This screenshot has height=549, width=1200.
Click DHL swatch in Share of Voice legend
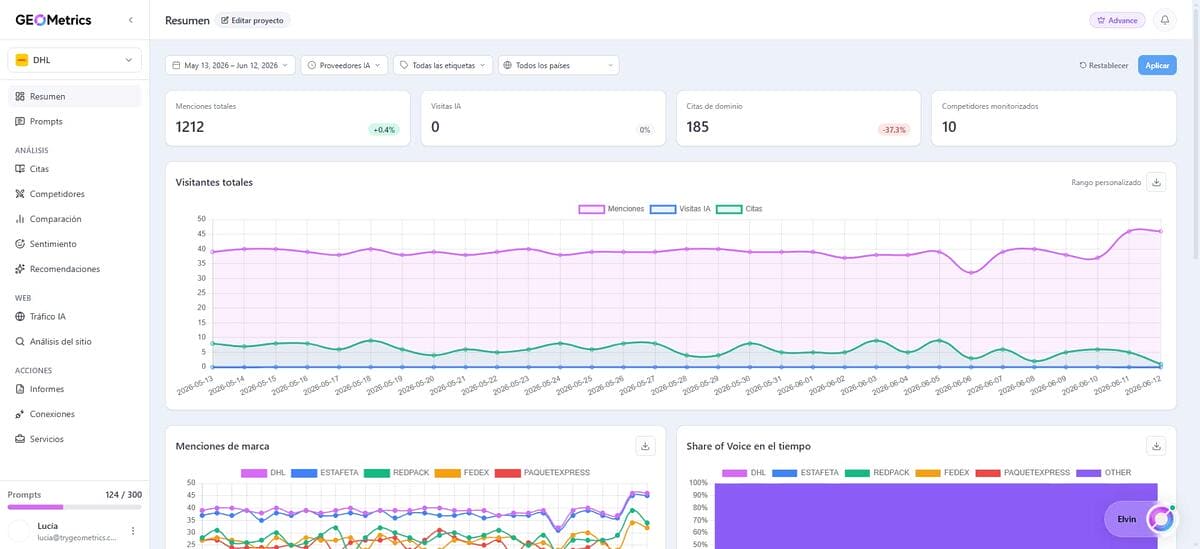[734, 472]
